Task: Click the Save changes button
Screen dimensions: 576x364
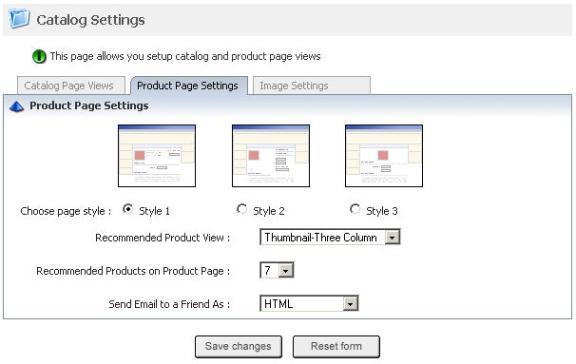Action: point(238,346)
